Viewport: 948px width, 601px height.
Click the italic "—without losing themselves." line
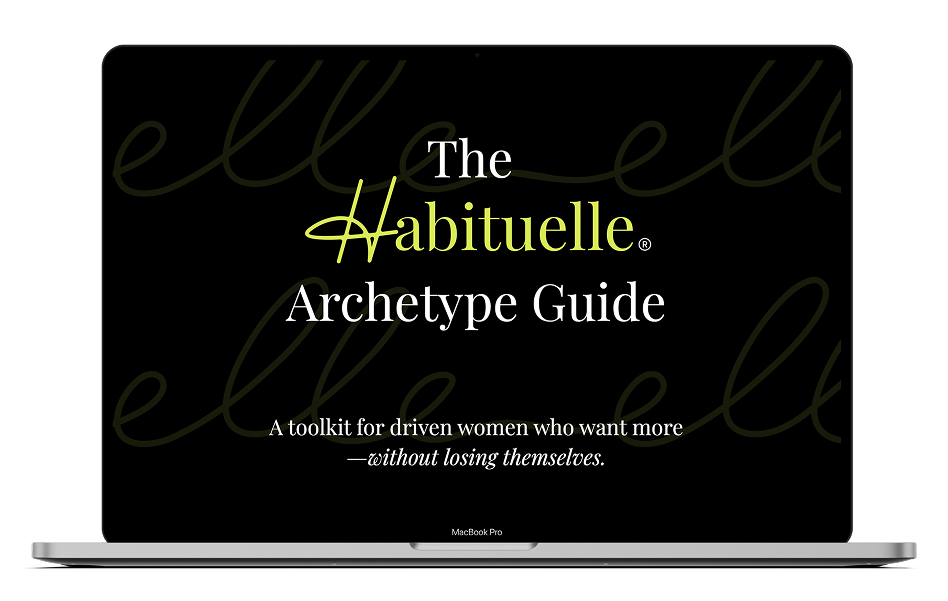click(x=476, y=458)
